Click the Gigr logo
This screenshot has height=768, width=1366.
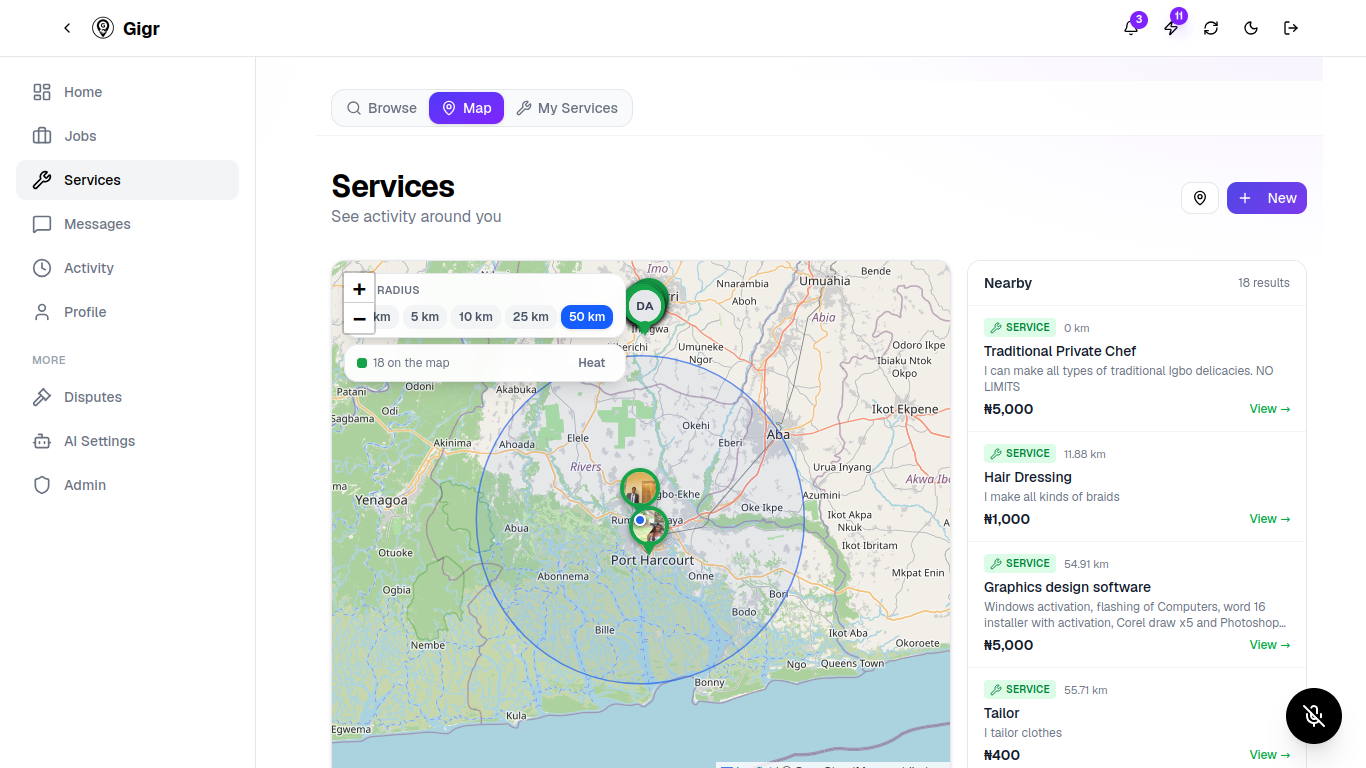click(126, 28)
